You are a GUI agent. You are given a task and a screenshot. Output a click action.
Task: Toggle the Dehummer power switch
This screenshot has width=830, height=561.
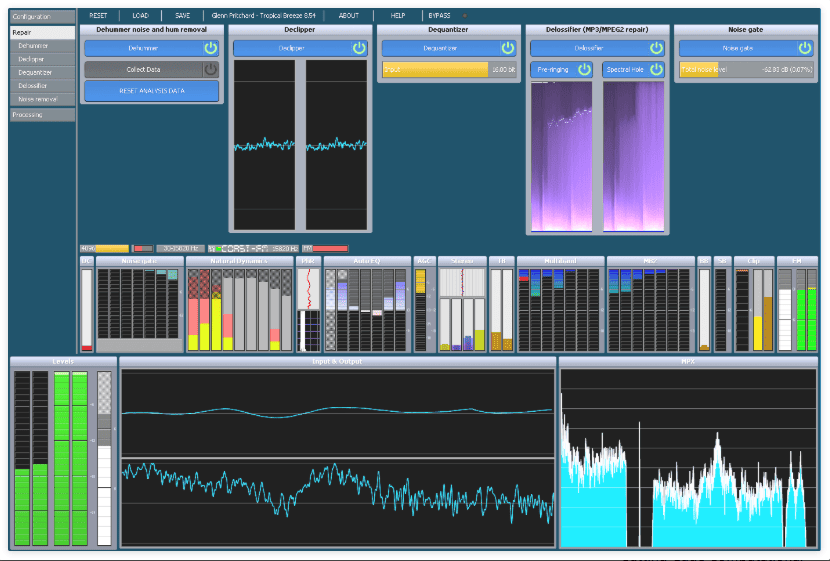(211, 48)
